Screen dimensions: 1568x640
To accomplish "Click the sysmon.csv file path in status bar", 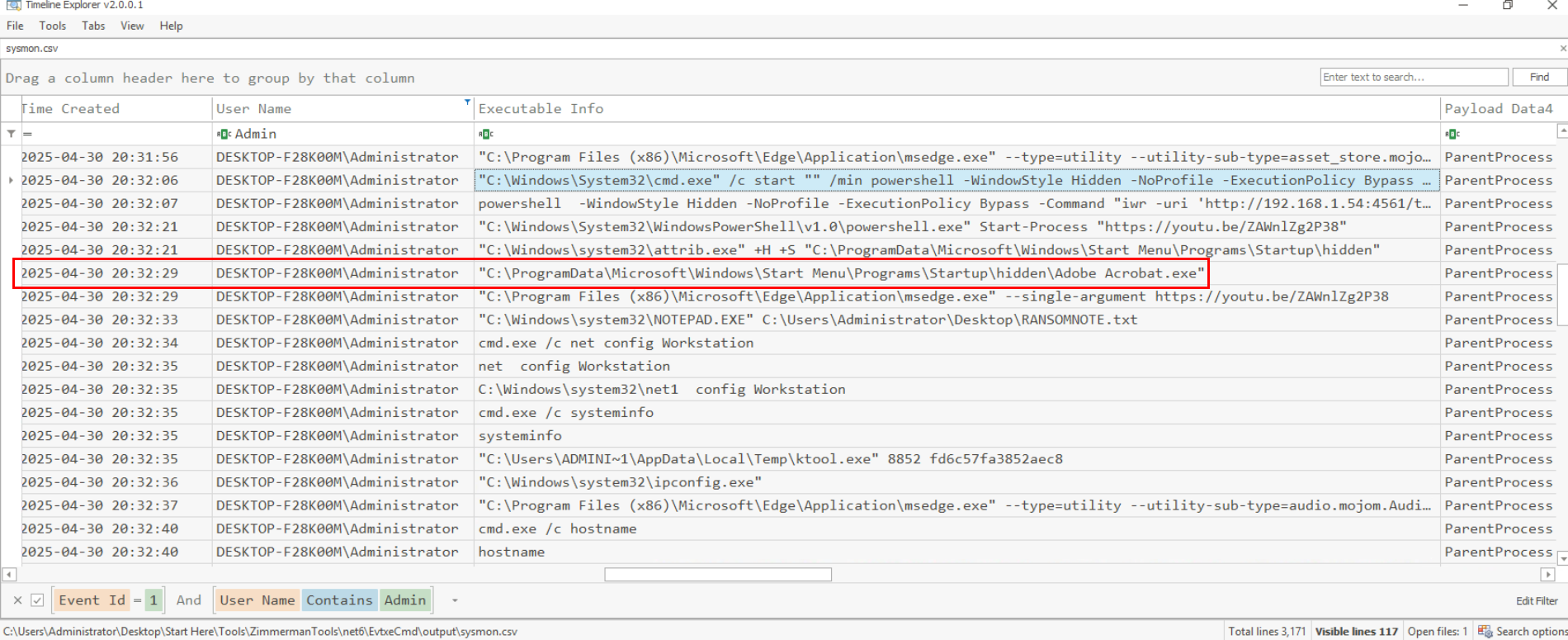I will (260, 632).
